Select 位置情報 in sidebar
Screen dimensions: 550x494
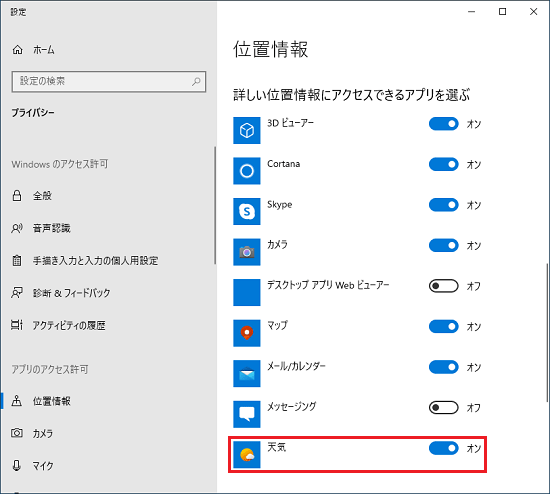(x=52, y=401)
